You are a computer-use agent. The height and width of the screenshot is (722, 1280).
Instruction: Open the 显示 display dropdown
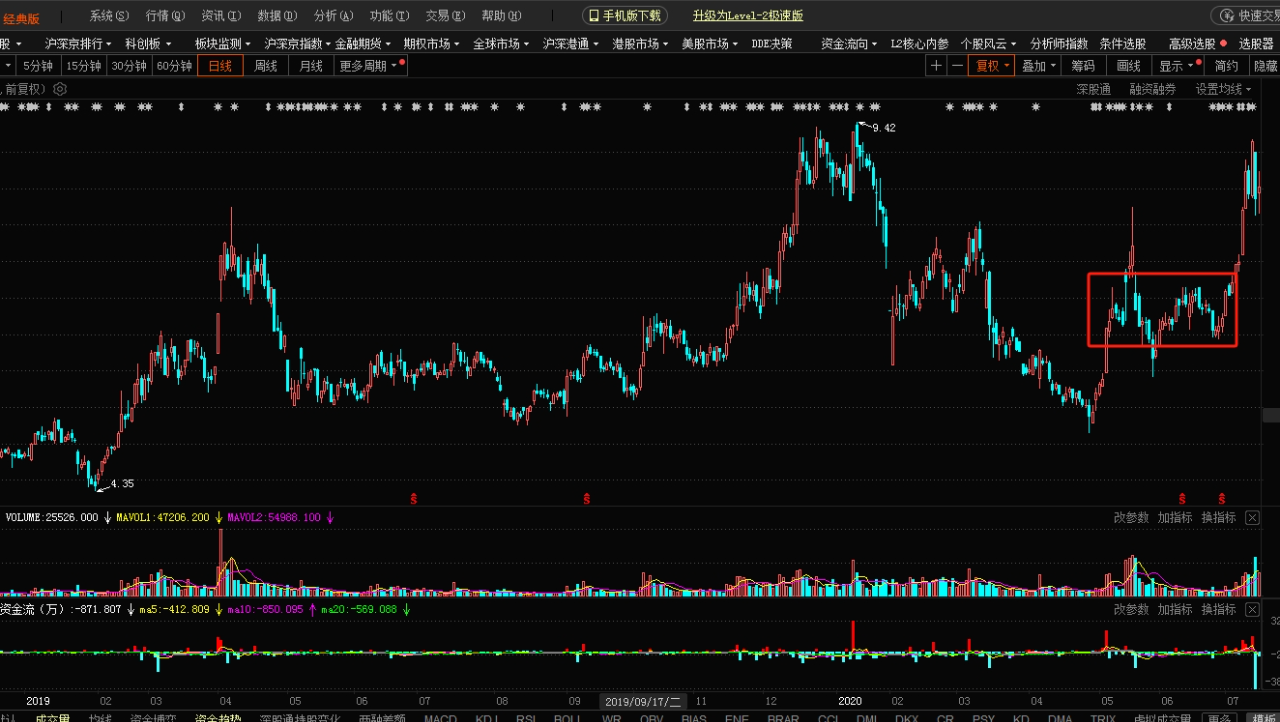click(1178, 66)
